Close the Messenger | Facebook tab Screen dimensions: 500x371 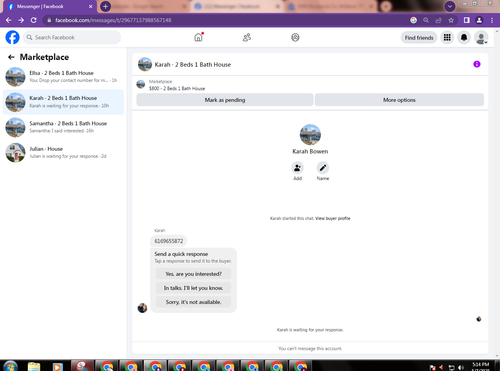pos(91,6)
